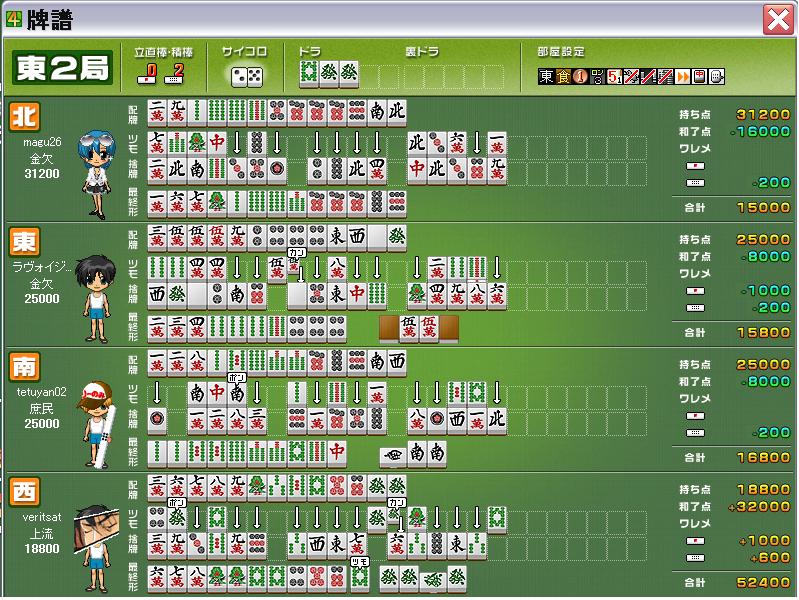Open tetuyan02's avatar with red cap
Screen dimensions: 799x600
coord(100,420)
